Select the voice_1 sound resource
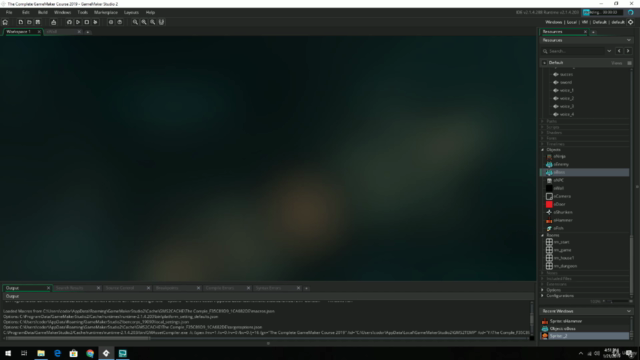The image size is (640, 360). coord(567,90)
